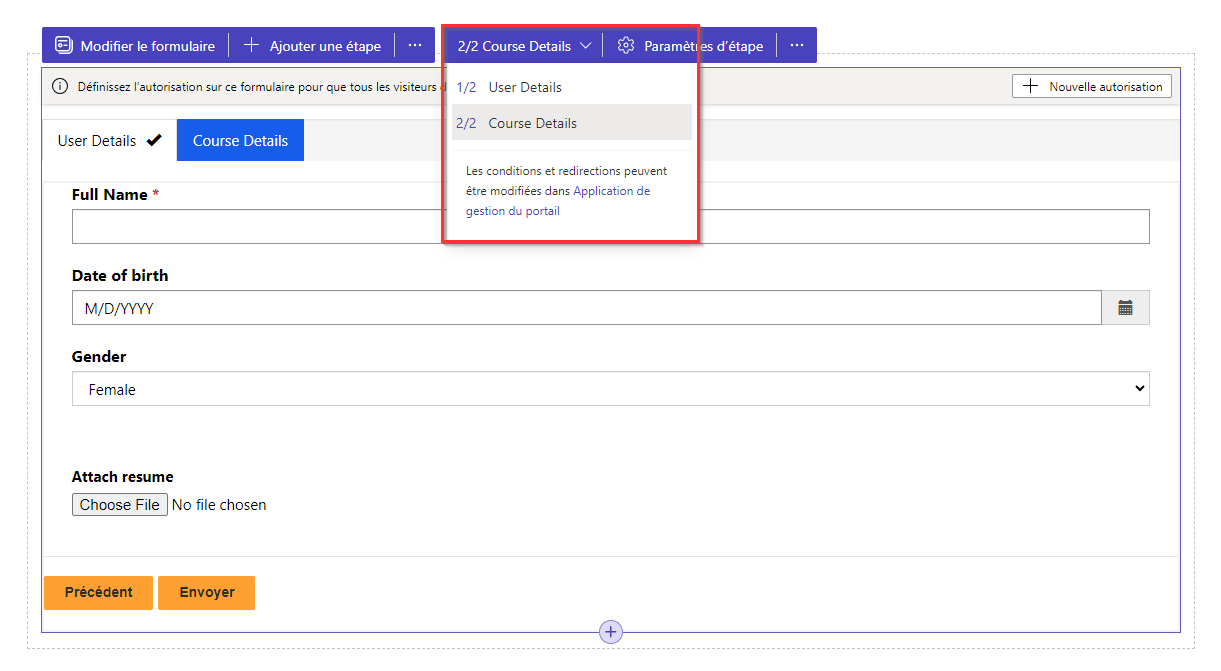1221x671 pixels.
Task: Click the Modifier le formulaire edit icon
Action: coord(64,45)
